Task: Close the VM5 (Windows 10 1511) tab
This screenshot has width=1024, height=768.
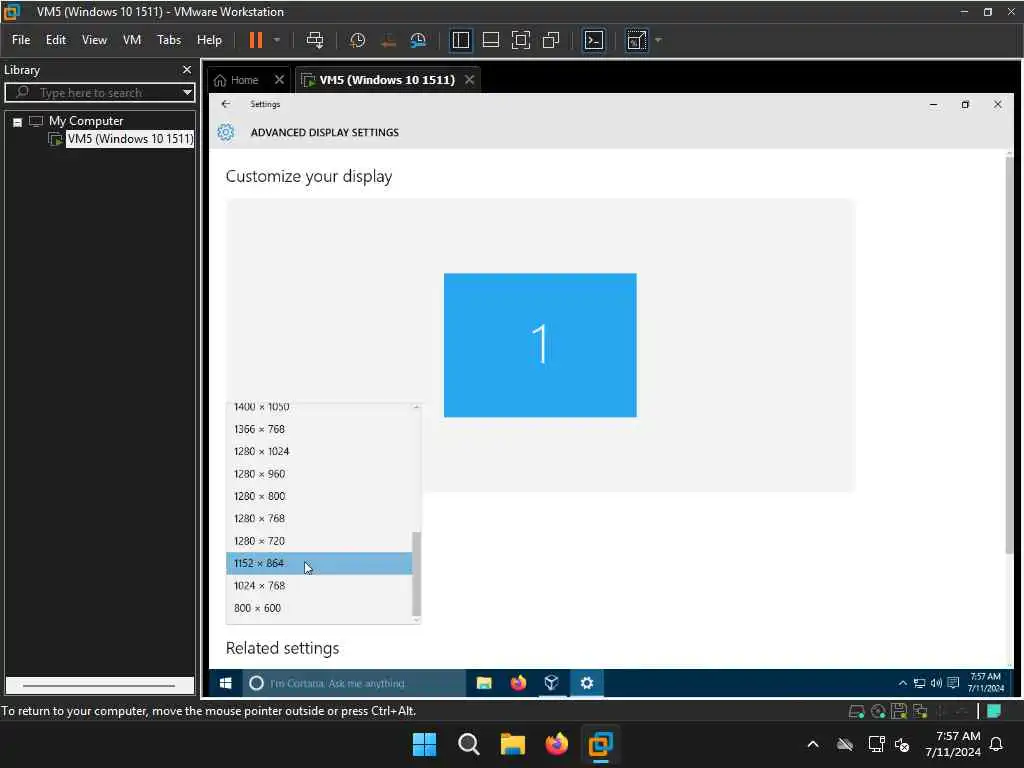Action: click(470, 80)
